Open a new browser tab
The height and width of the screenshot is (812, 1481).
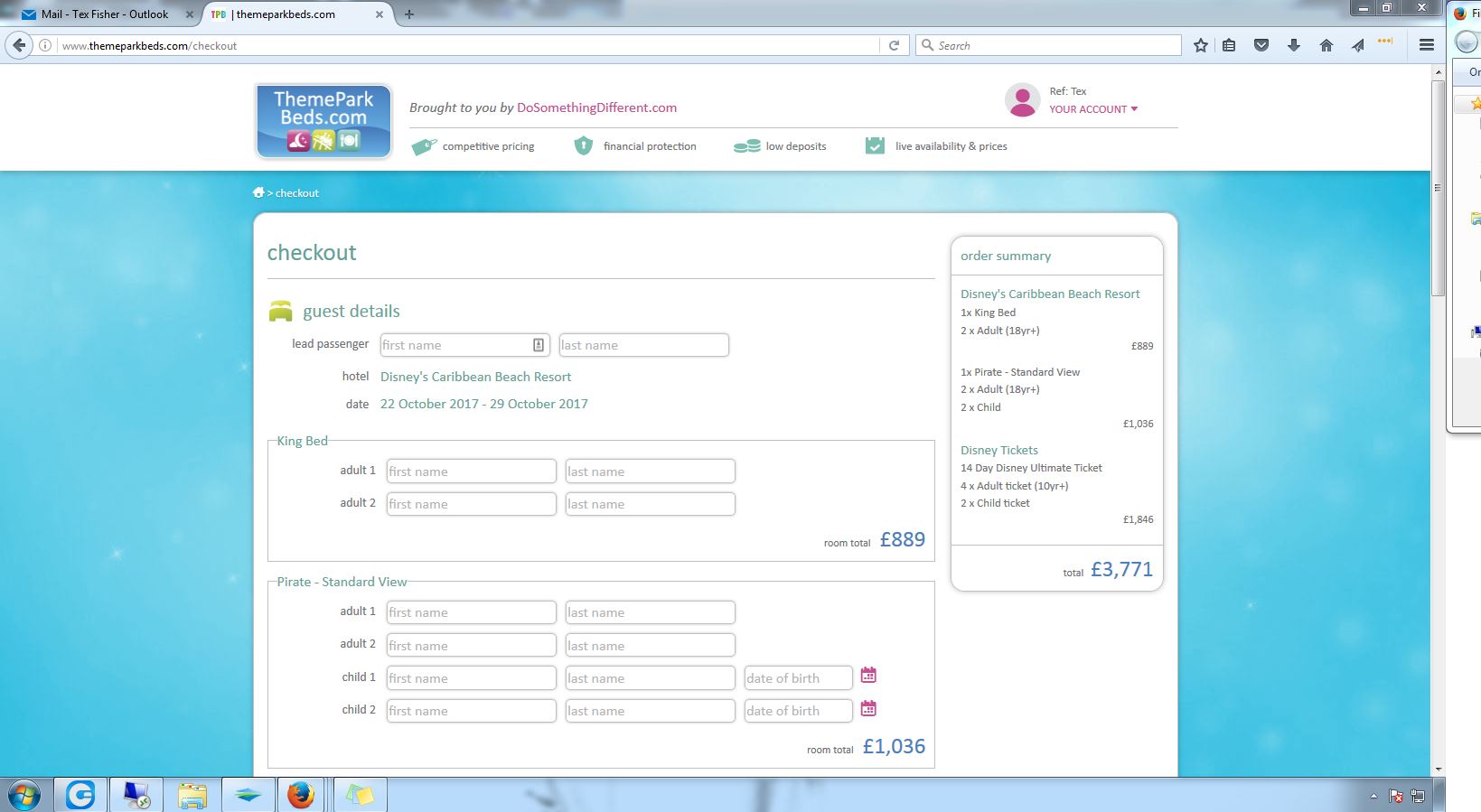point(409,14)
